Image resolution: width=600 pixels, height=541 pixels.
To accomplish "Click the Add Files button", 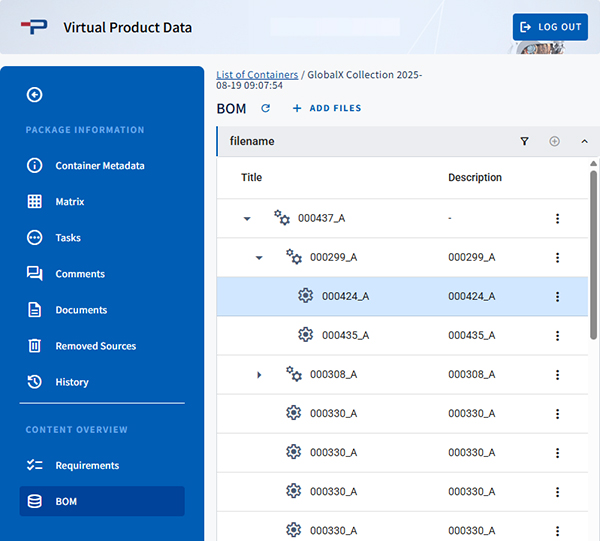I will point(327,108).
